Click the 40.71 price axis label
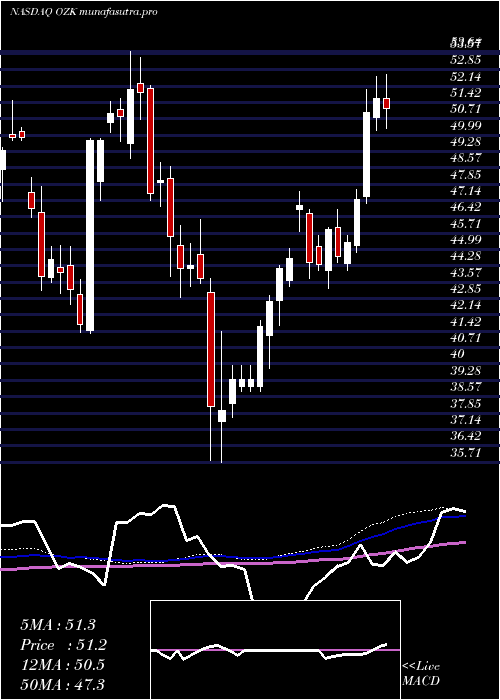 [x=466, y=338]
